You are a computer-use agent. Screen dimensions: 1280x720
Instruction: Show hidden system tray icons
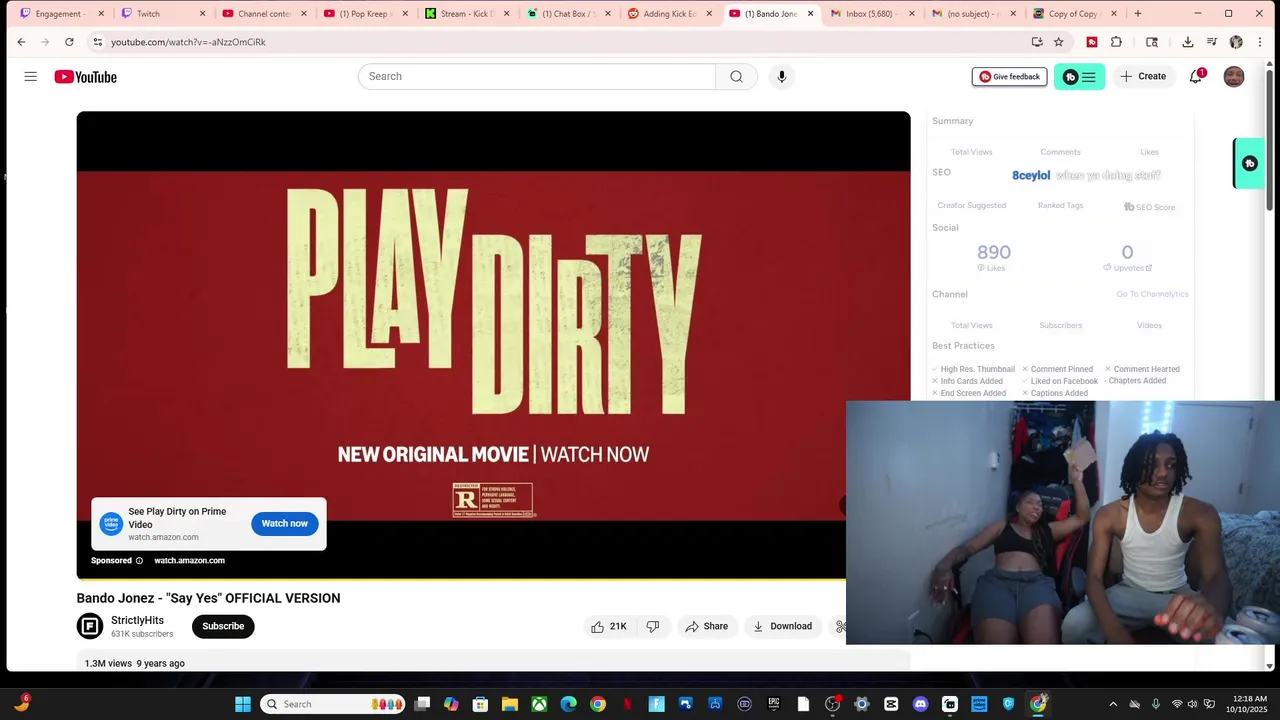[1113, 704]
